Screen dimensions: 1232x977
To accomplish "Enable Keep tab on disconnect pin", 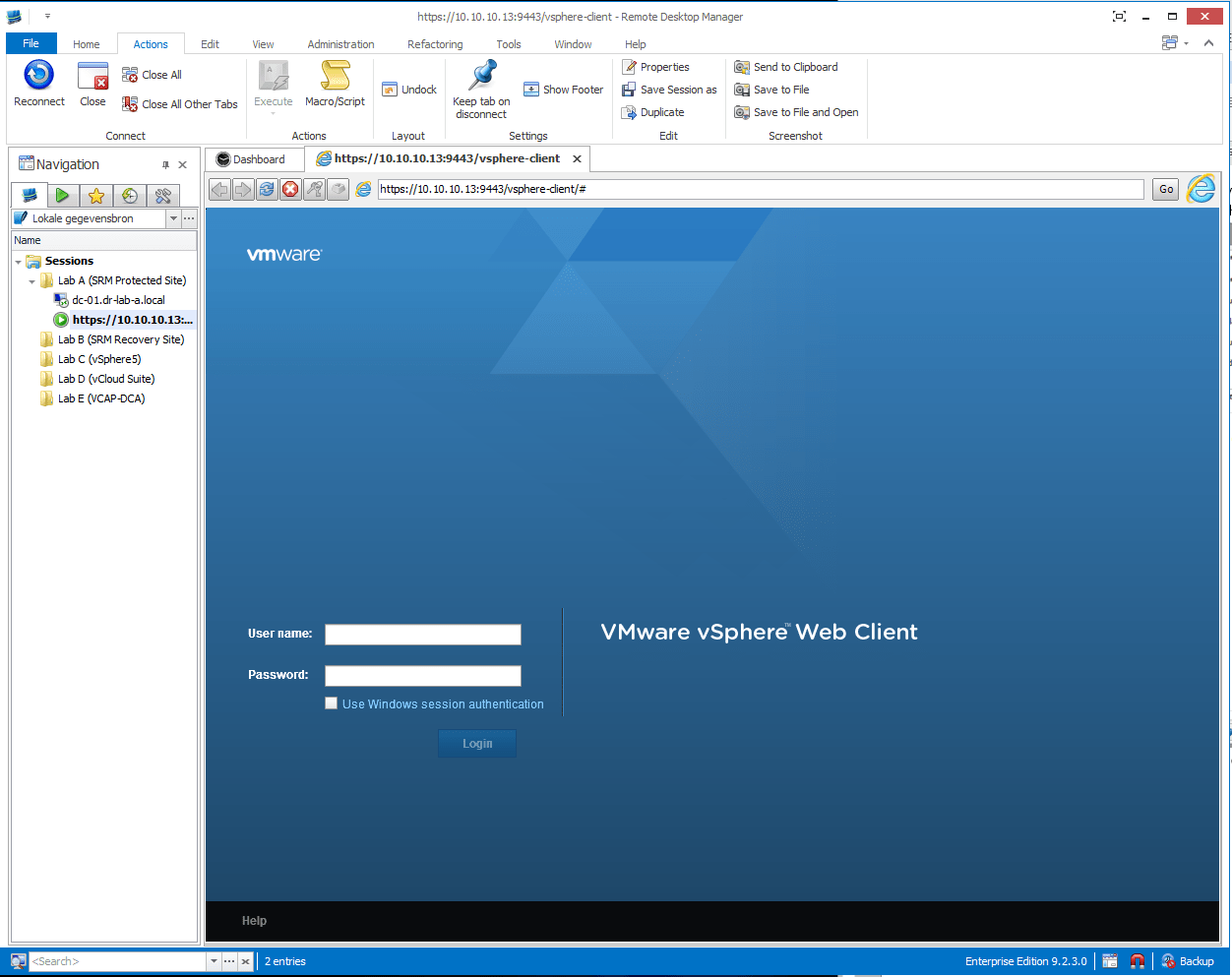I will click(x=481, y=90).
